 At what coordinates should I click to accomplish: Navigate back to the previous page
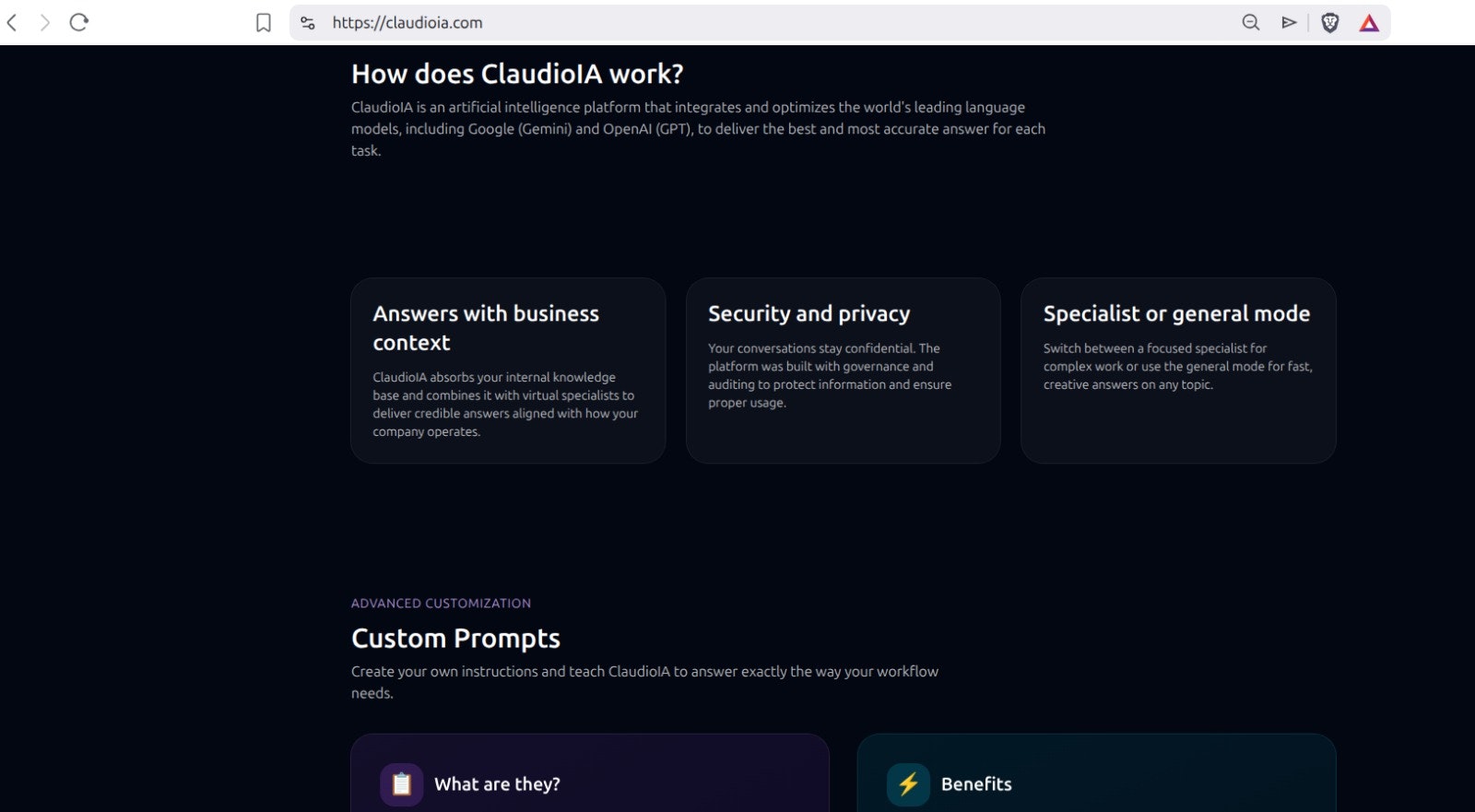click(x=10, y=22)
